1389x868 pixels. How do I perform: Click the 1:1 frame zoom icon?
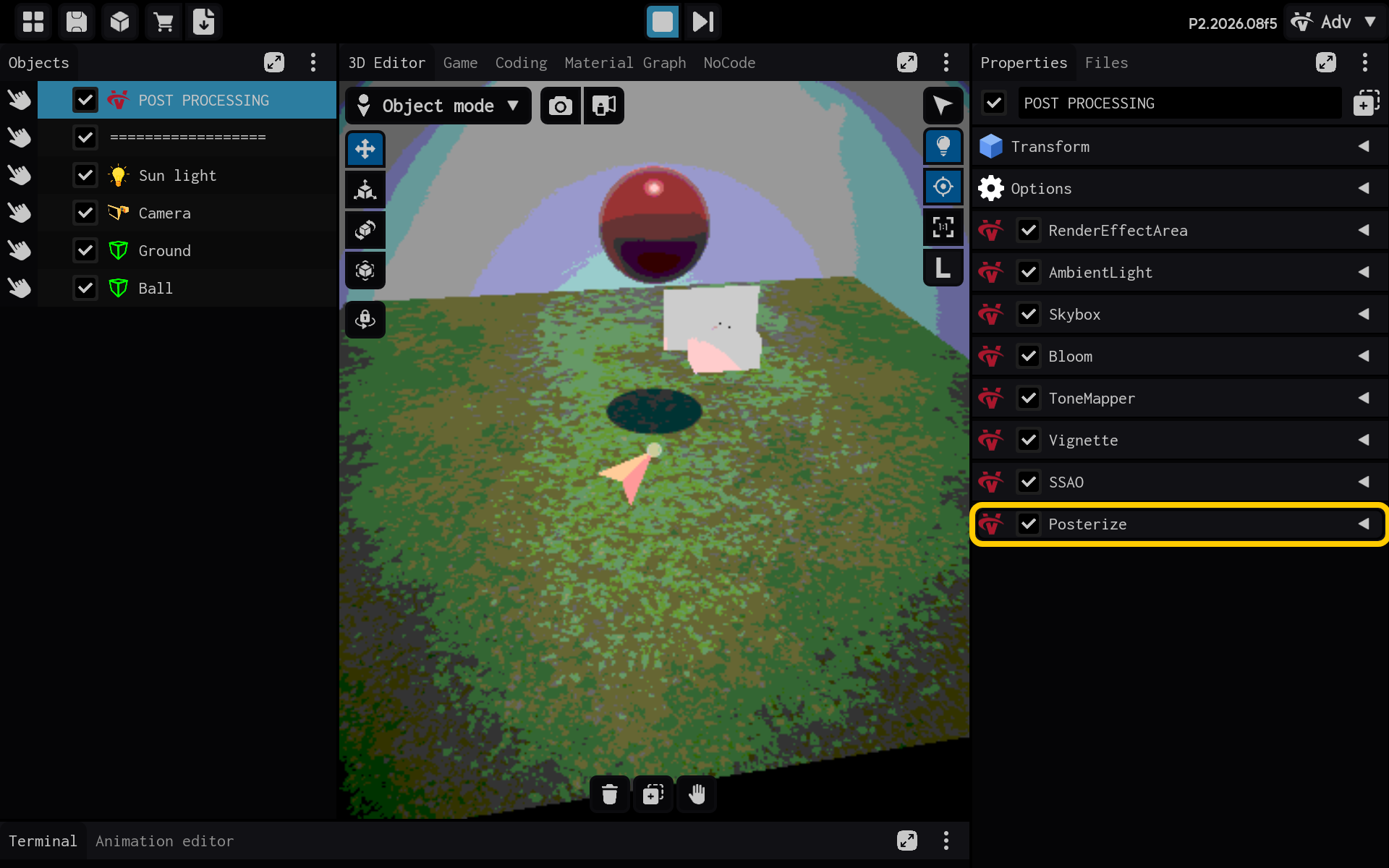943,227
